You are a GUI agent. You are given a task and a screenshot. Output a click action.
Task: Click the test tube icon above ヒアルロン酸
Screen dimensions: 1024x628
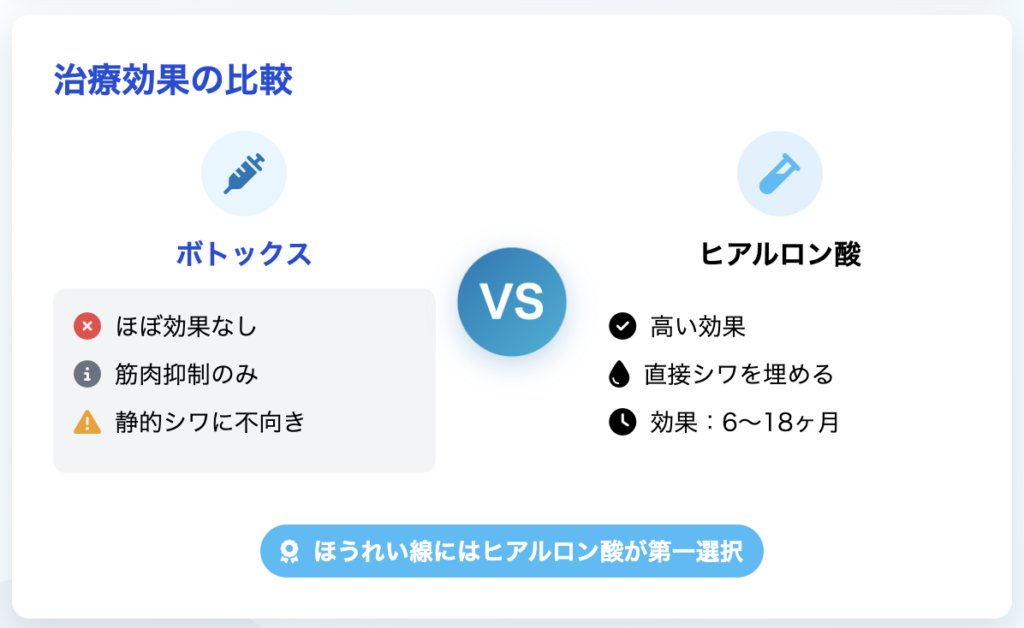pos(779,174)
